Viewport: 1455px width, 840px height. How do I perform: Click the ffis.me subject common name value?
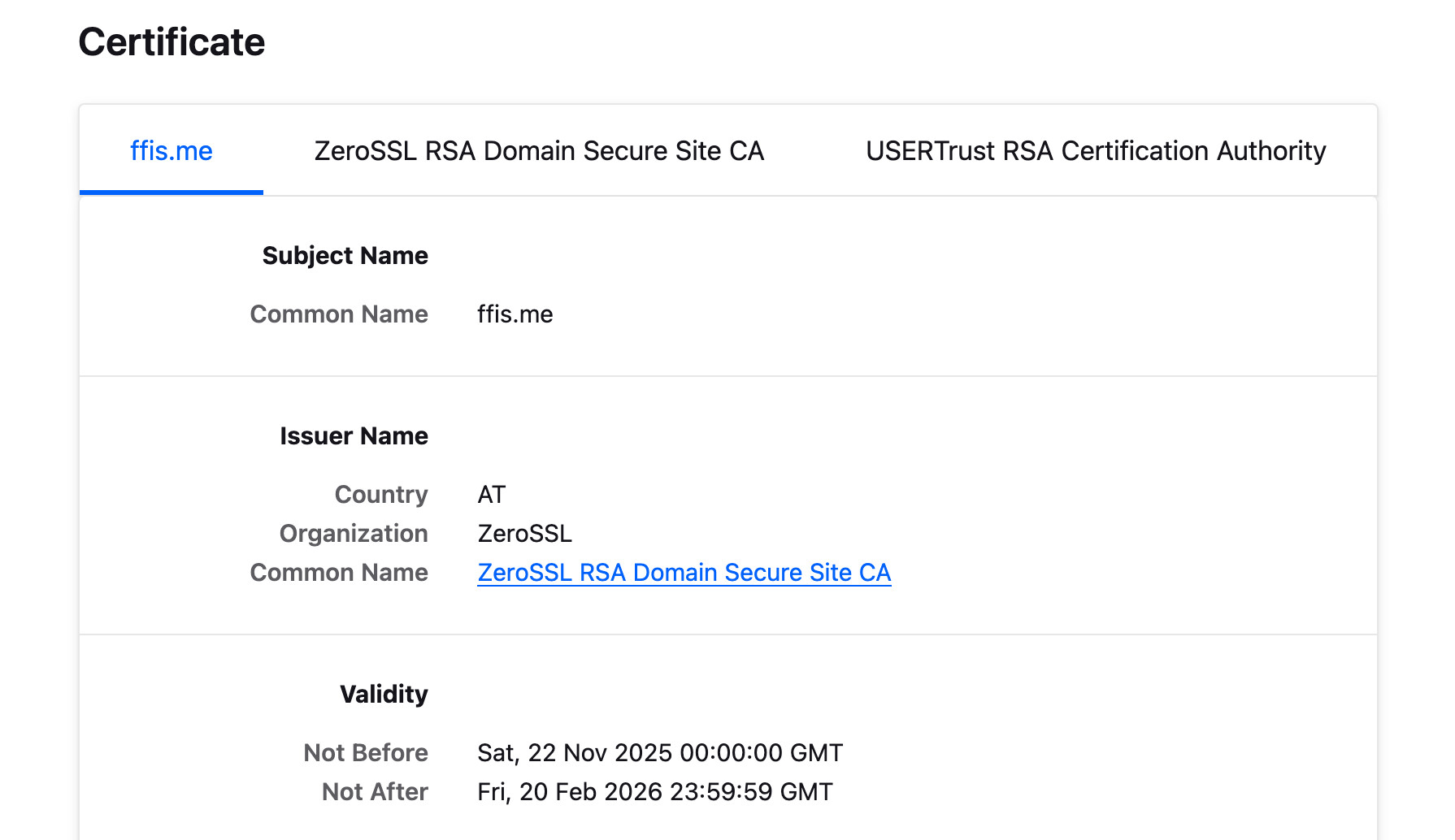click(515, 314)
